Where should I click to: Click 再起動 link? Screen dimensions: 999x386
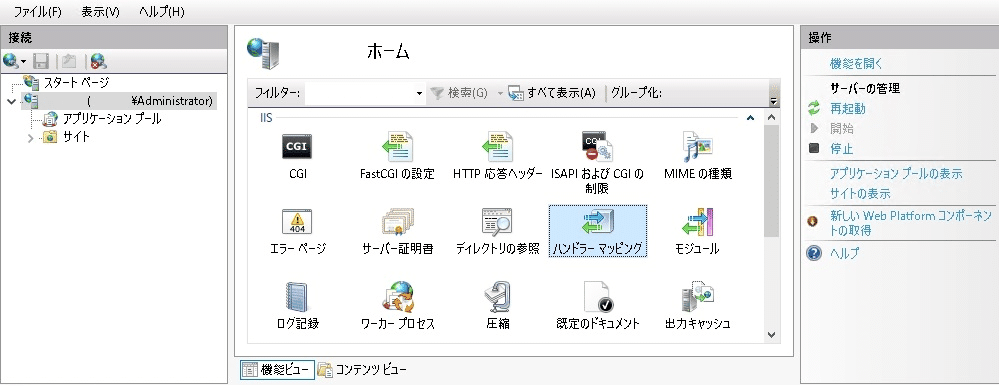coord(847,109)
